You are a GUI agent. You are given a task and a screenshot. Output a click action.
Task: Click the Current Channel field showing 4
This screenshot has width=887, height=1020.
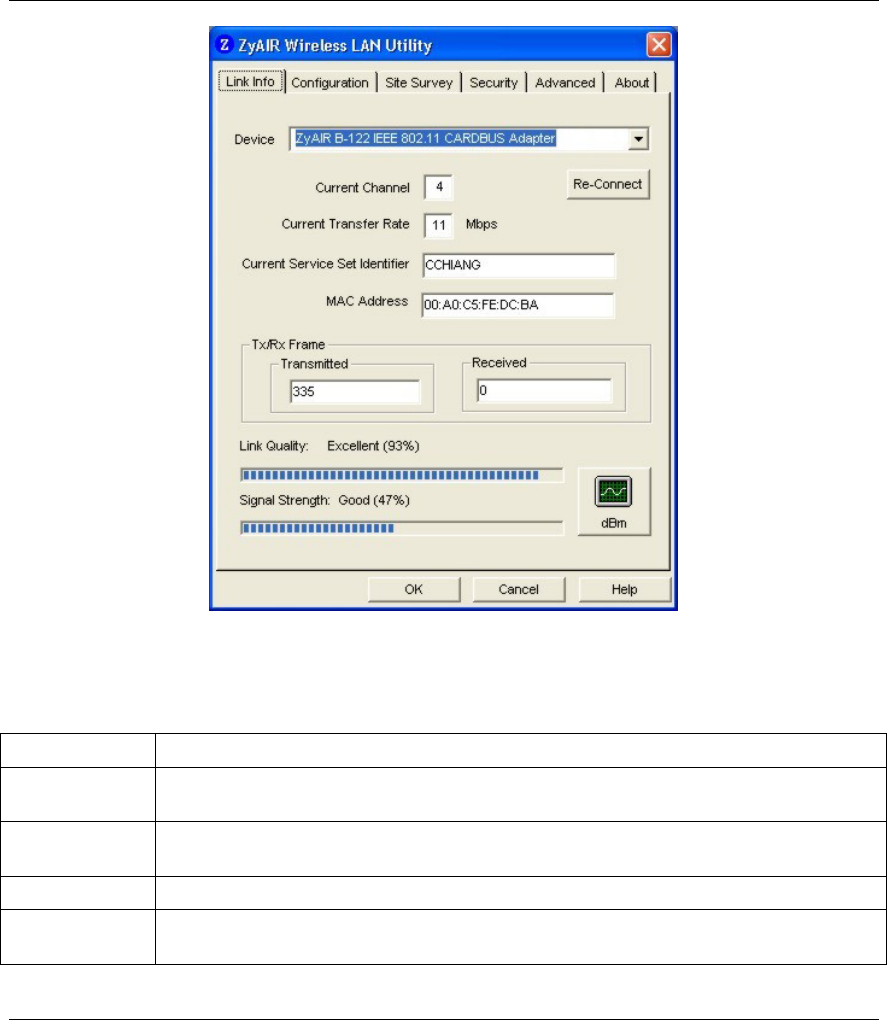coord(439,187)
